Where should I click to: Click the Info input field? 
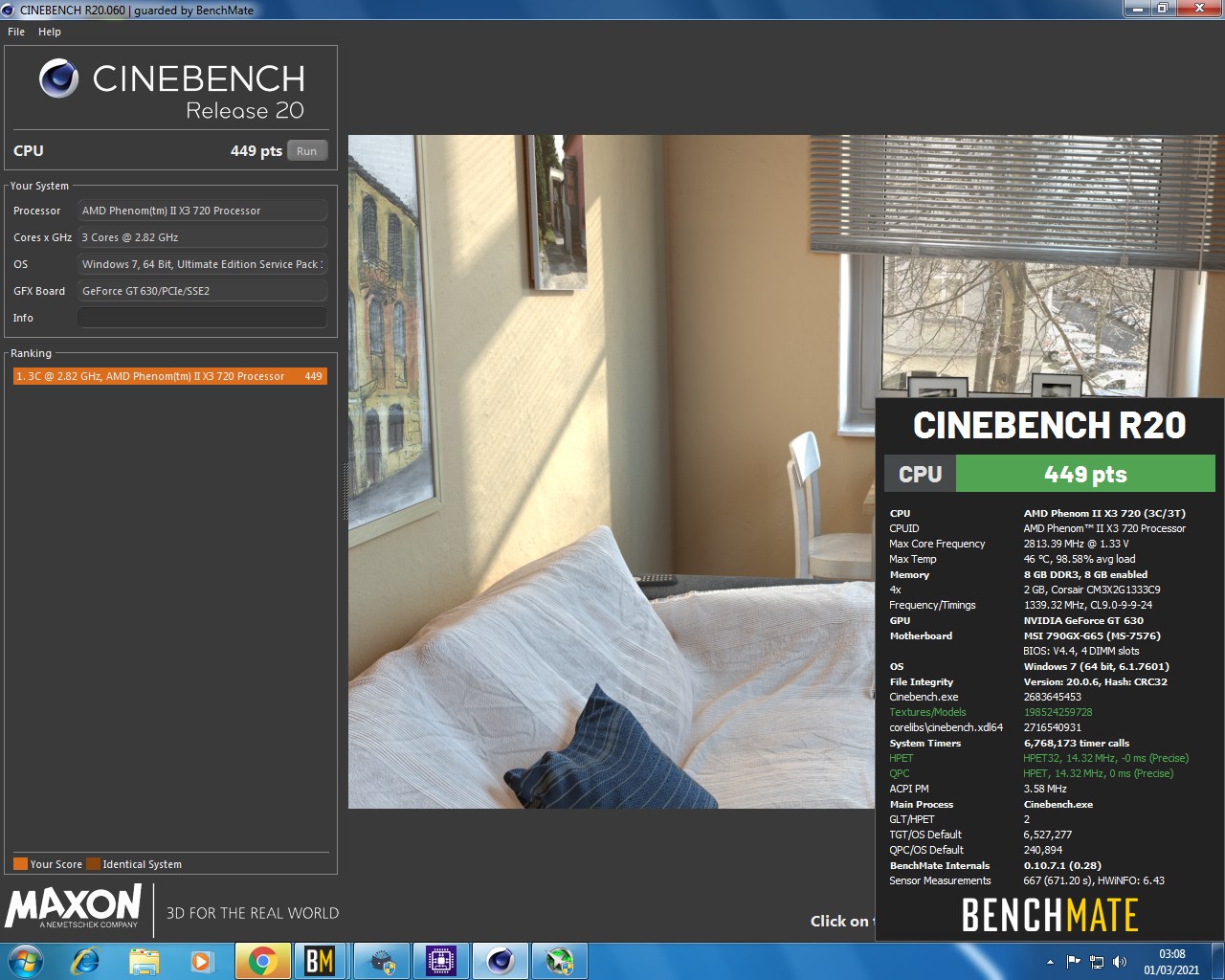[202, 318]
